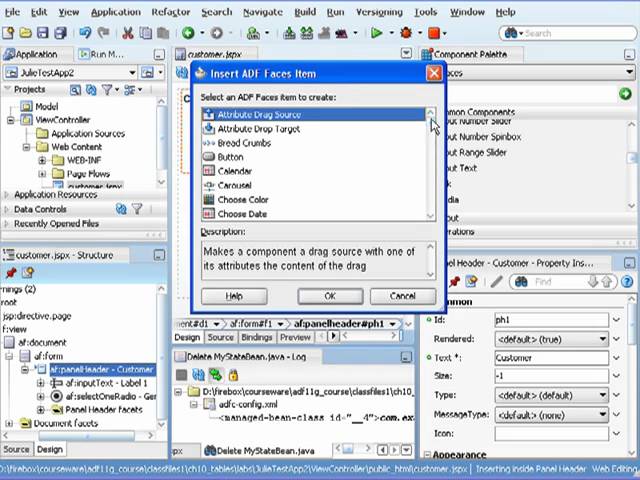Screen dimensions: 640x480
Task: Select the Preview editor tab
Action: click(x=295, y=337)
